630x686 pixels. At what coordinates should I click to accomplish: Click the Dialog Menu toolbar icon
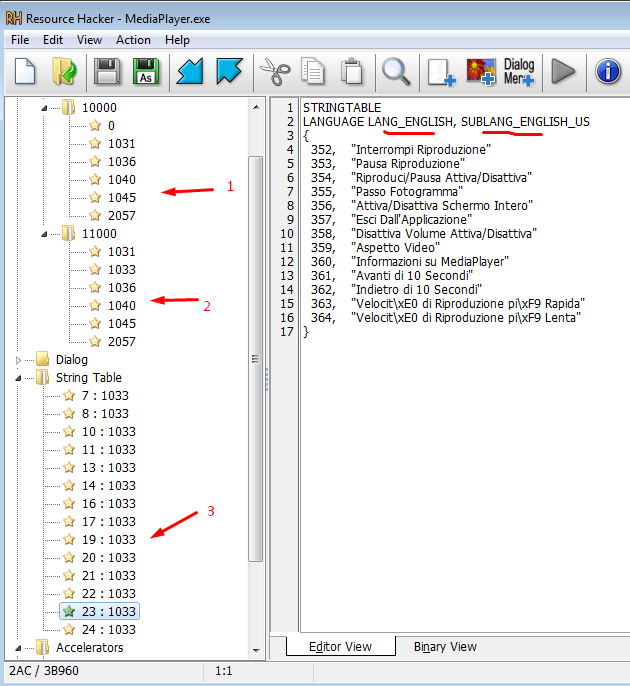pos(519,72)
